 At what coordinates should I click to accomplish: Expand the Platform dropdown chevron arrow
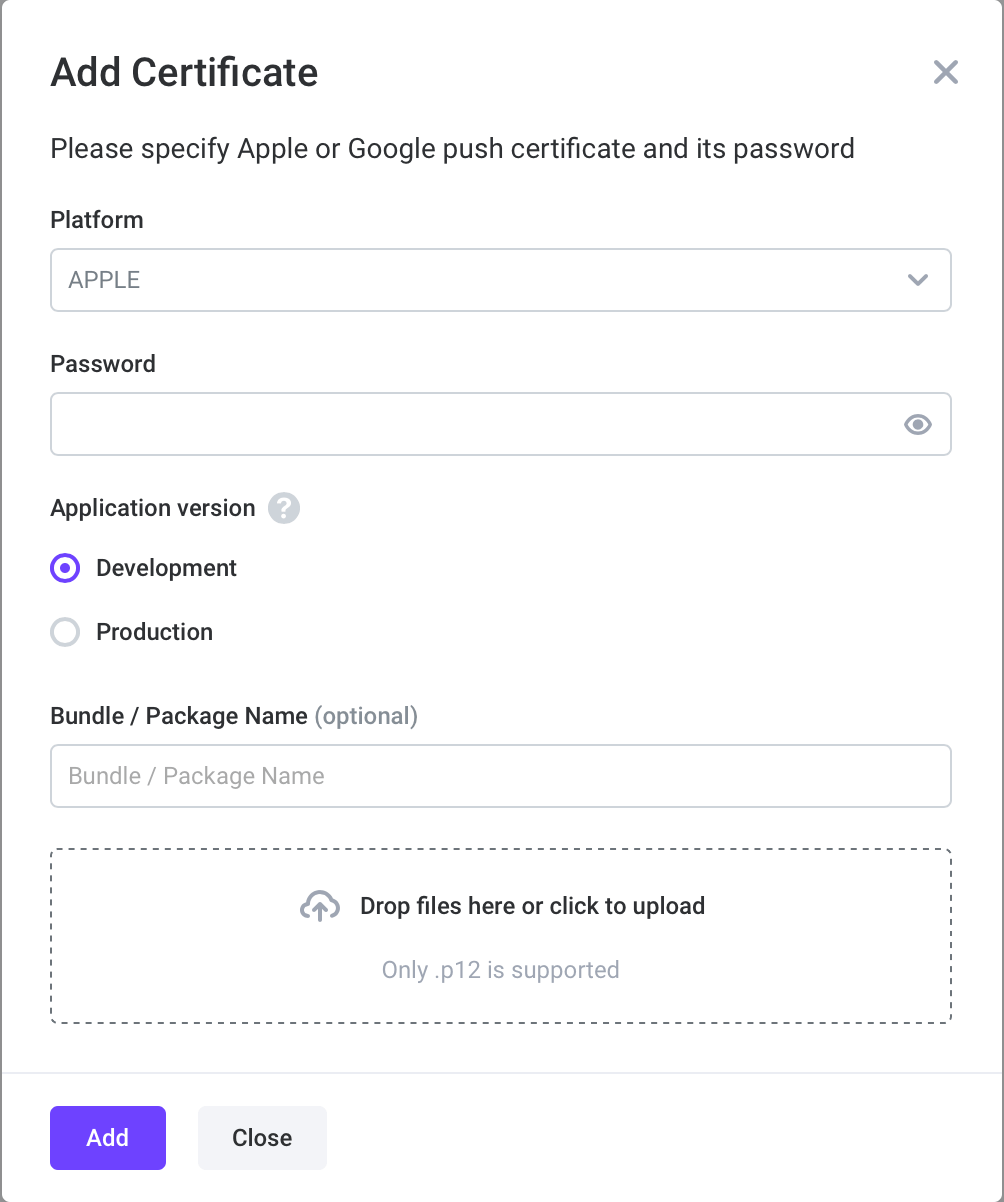coord(917,280)
